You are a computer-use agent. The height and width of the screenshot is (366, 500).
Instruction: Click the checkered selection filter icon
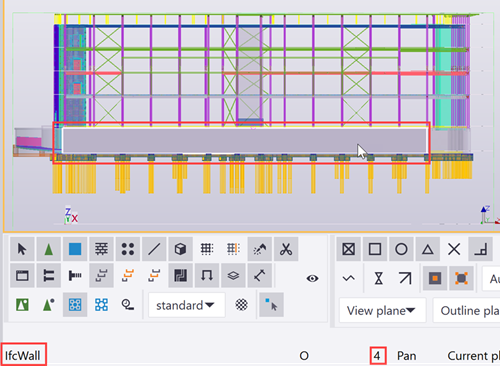point(241,305)
